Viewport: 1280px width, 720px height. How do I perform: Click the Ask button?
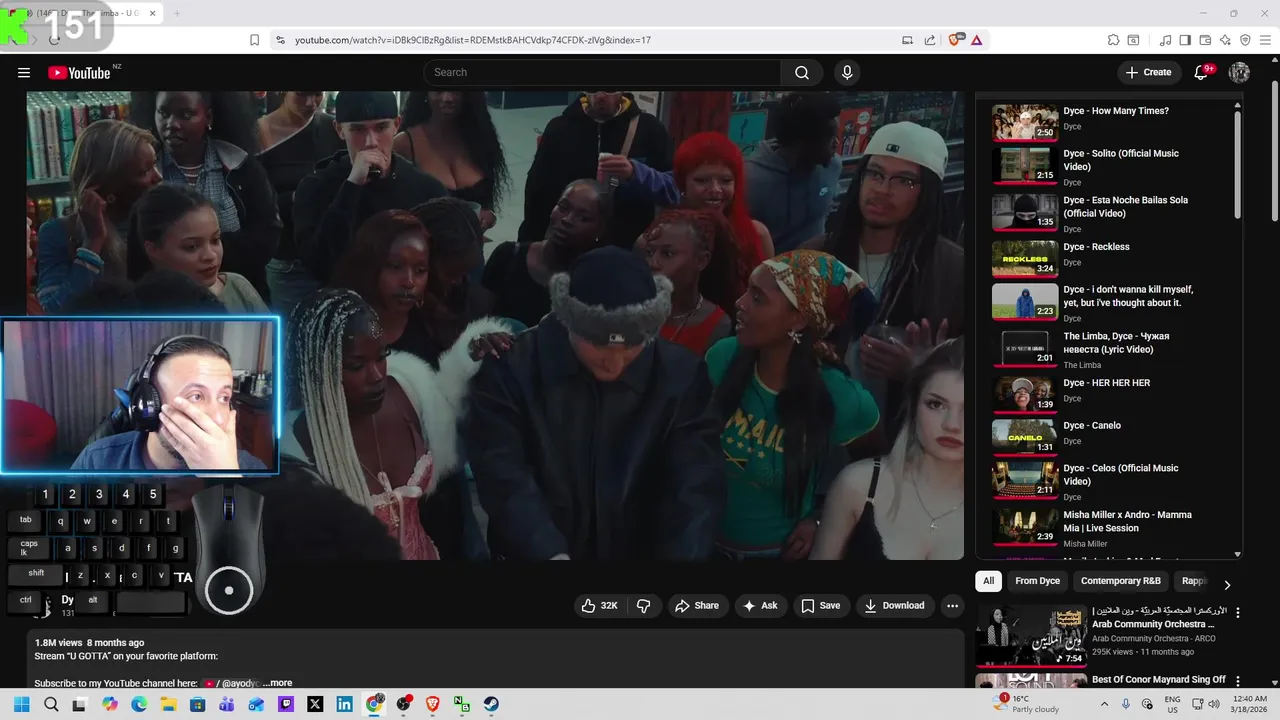point(760,605)
